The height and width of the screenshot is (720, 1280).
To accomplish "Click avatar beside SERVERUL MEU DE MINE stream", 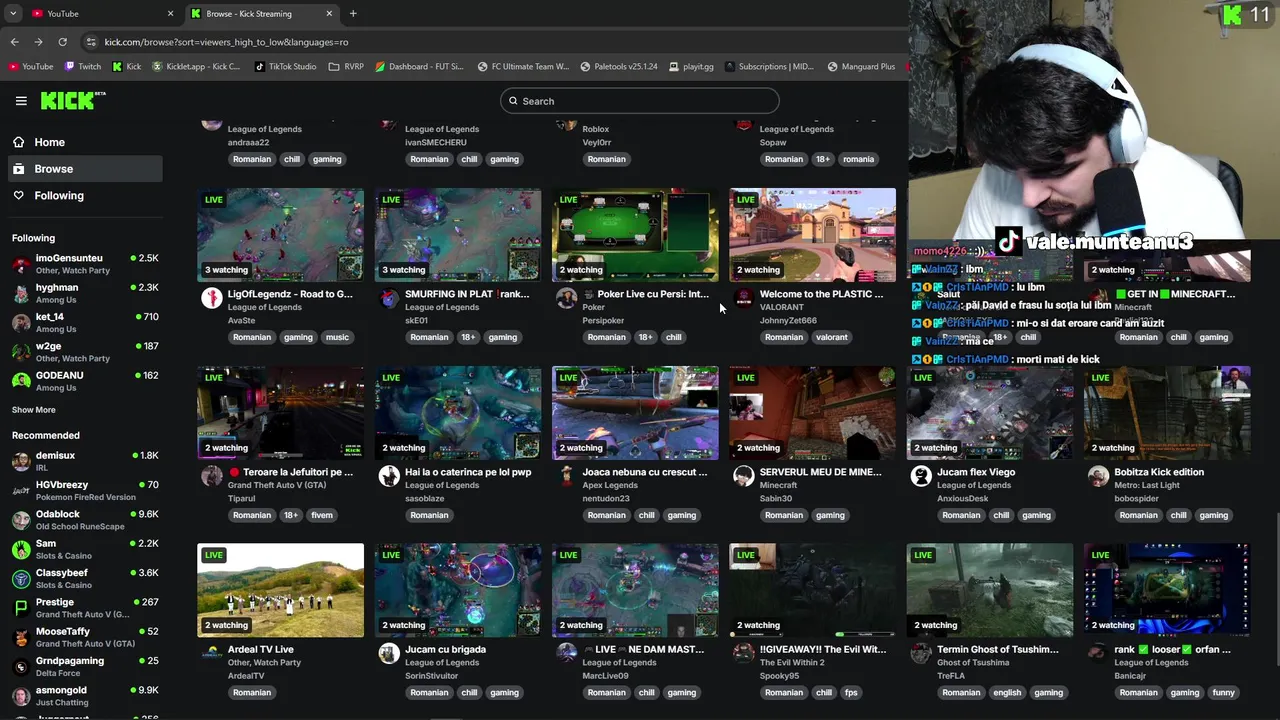I will tap(744, 476).
